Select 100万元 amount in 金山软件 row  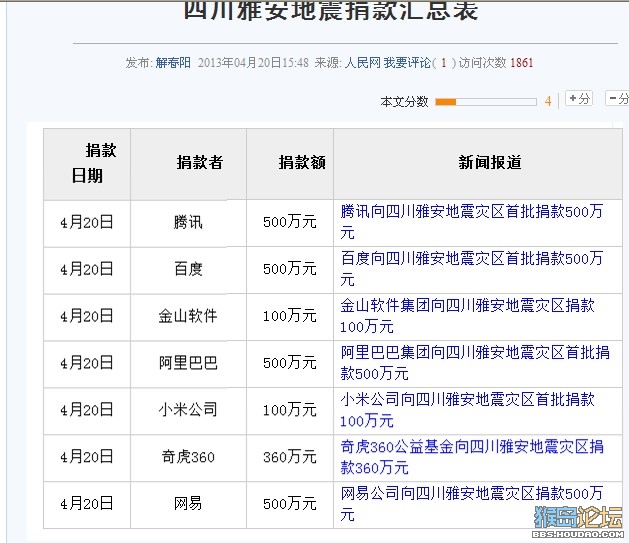coord(290,316)
